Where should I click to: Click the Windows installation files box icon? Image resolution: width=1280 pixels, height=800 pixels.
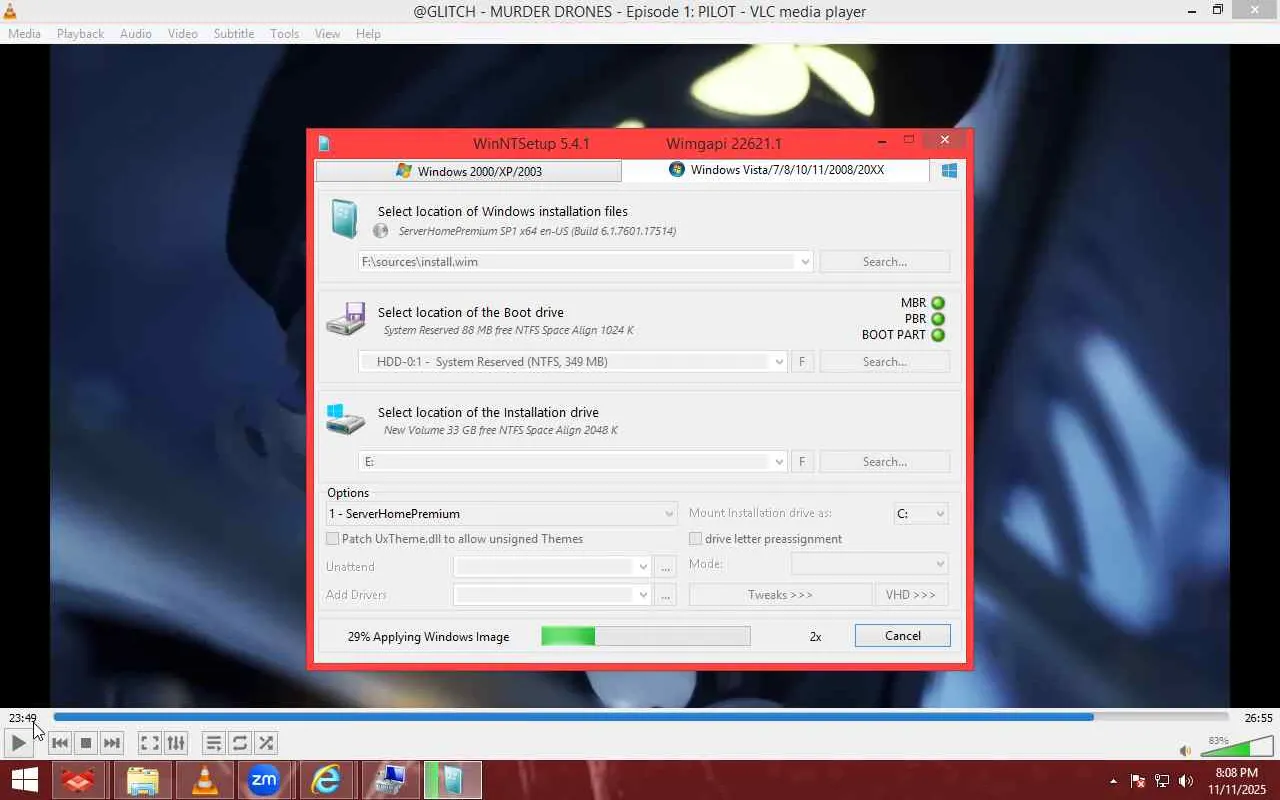[344, 219]
